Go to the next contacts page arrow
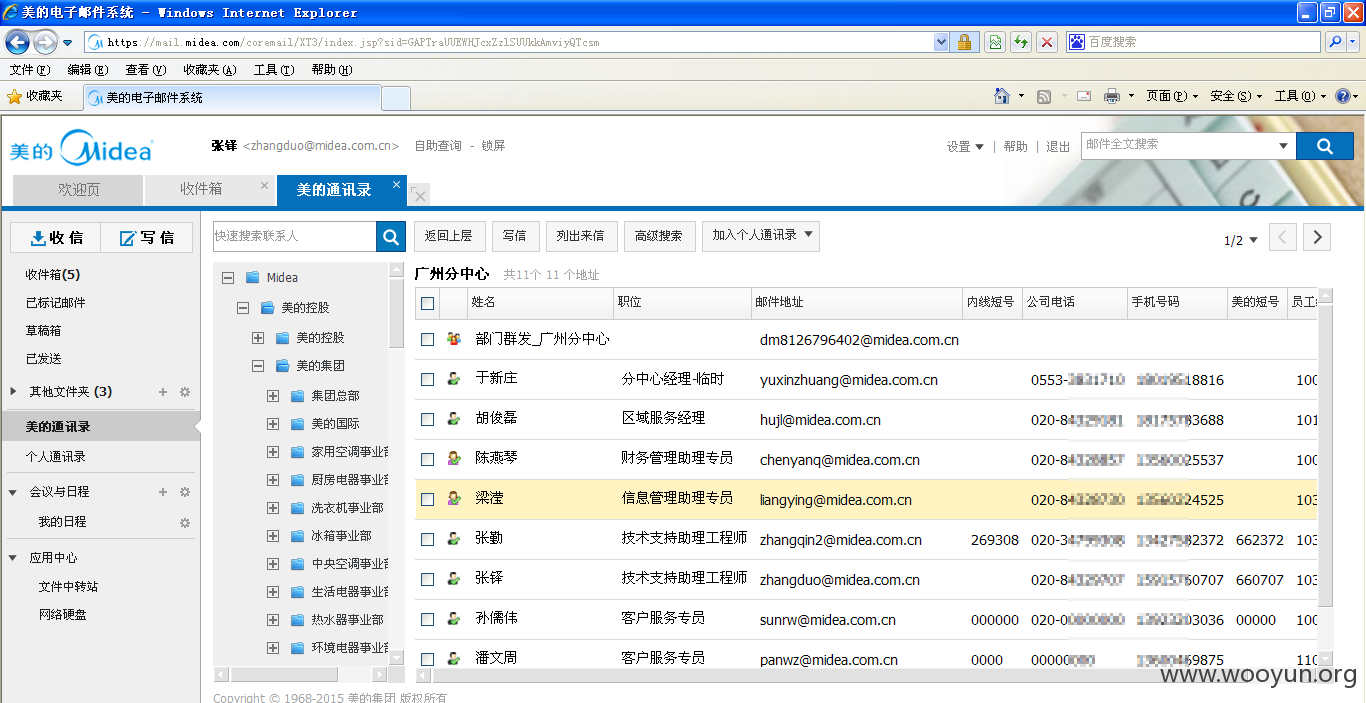This screenshot has width=1366, height=703. coord(1317,237)
